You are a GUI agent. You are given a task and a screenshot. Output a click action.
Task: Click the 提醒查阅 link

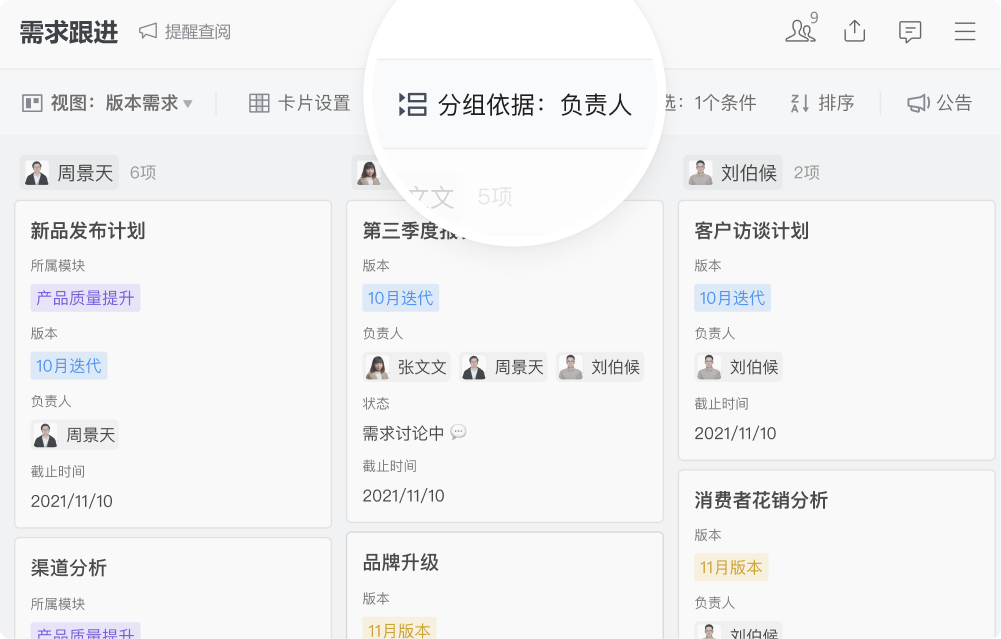(197, 32)
